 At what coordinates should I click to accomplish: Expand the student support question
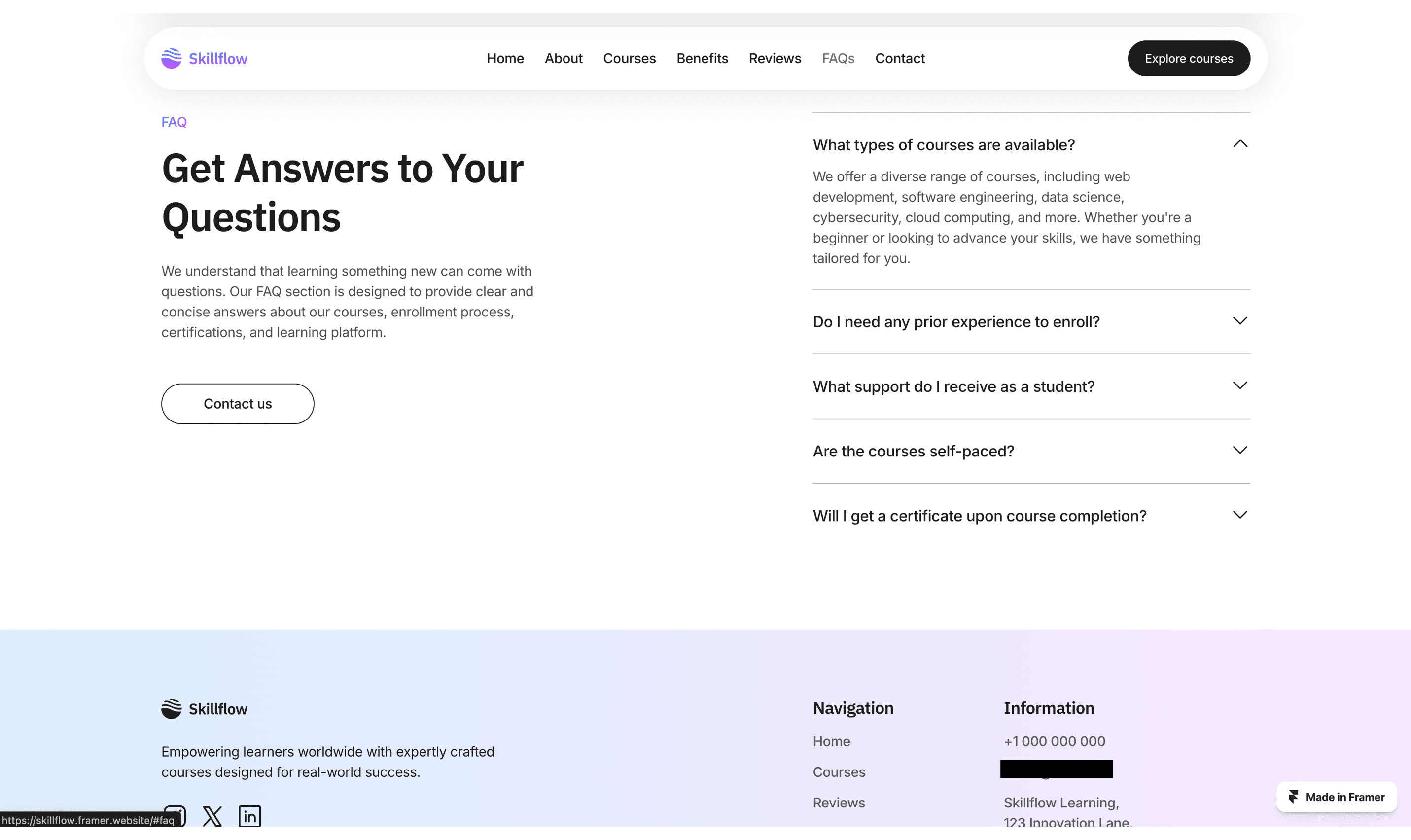1239,386
